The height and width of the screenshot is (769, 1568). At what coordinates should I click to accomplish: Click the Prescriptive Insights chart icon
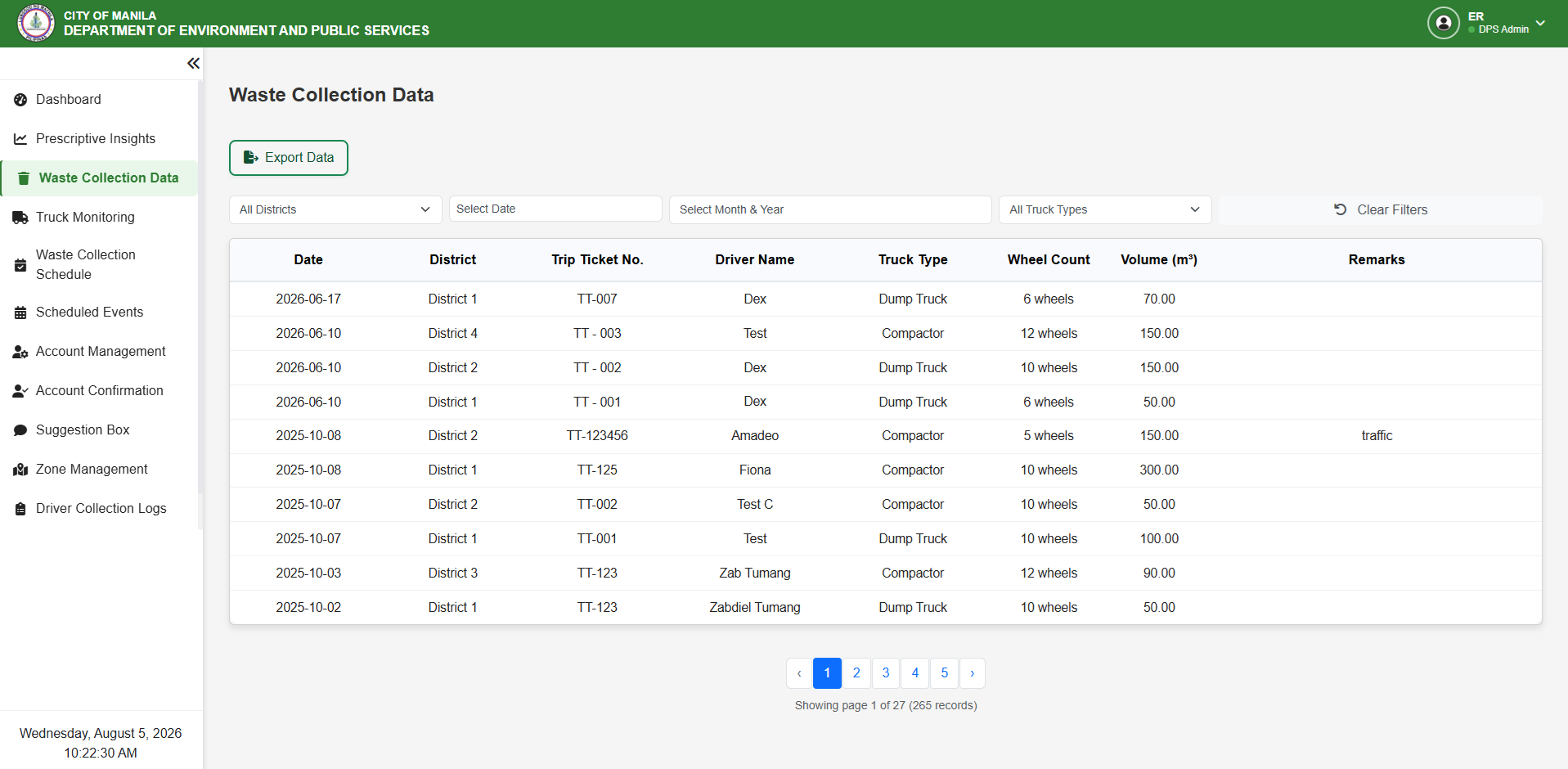click(x=20, y=139)
